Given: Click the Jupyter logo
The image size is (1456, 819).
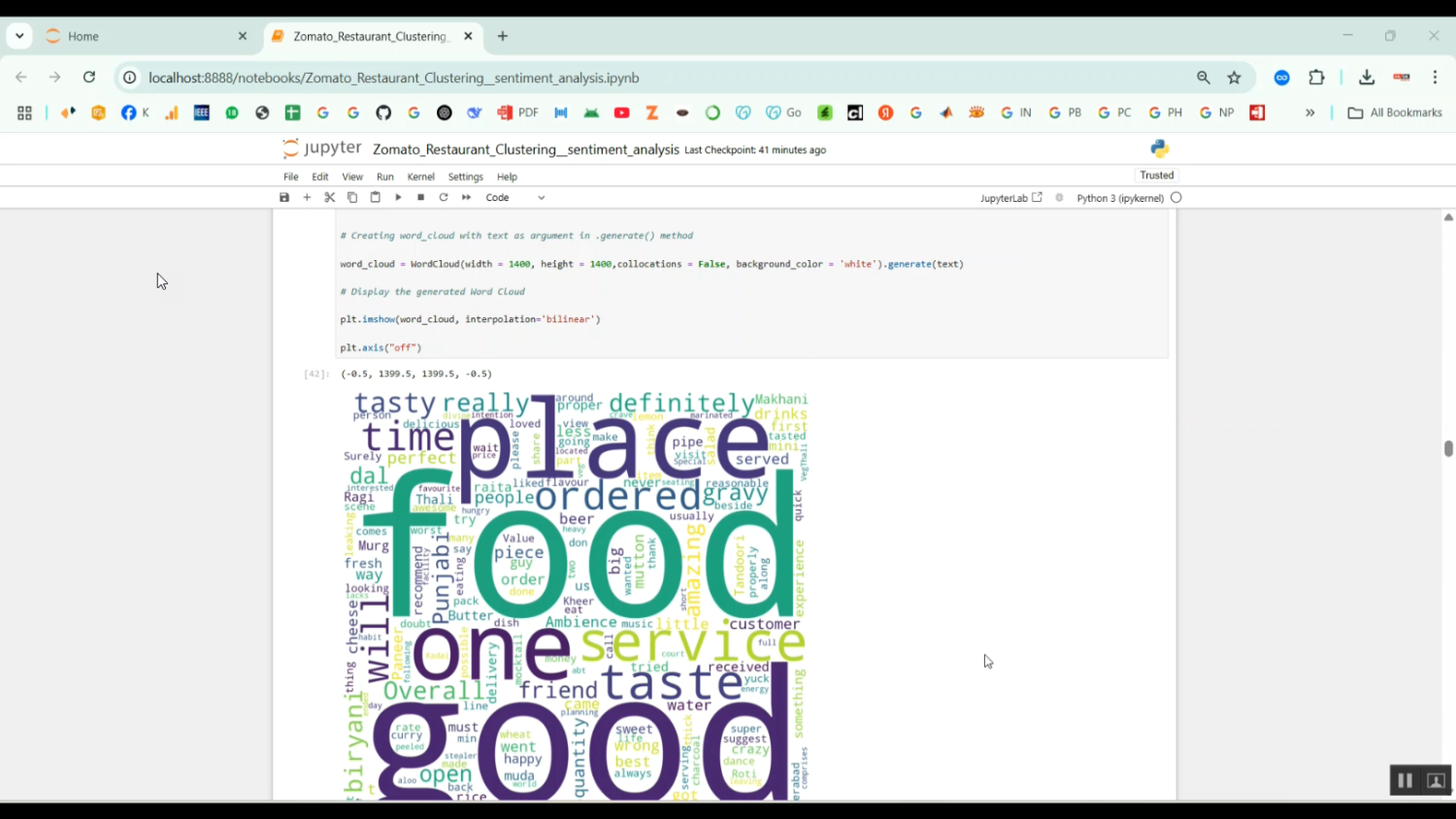Looking at the screenshot, I should (321, 148).
